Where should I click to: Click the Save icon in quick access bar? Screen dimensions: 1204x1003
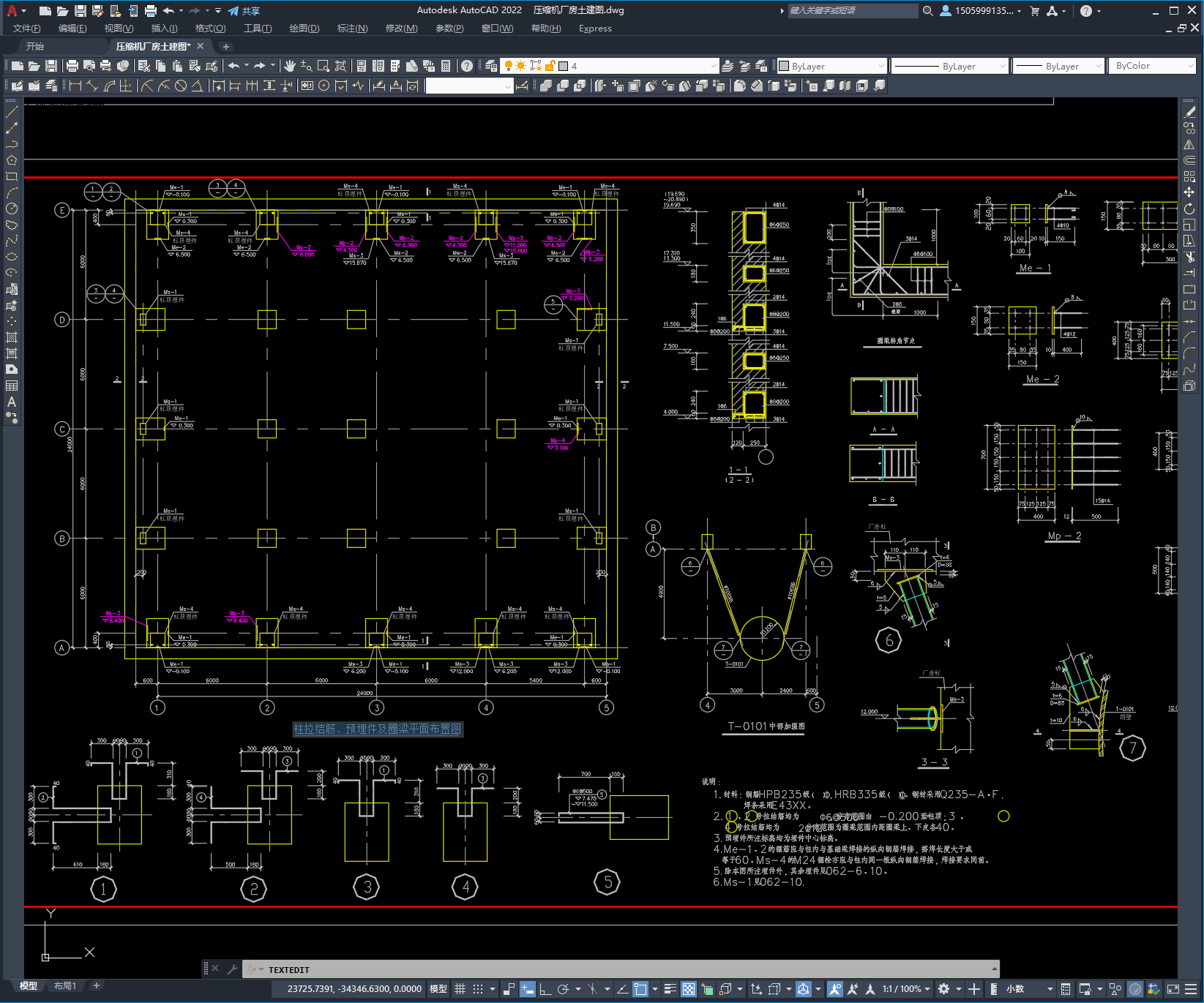(81, 11)
